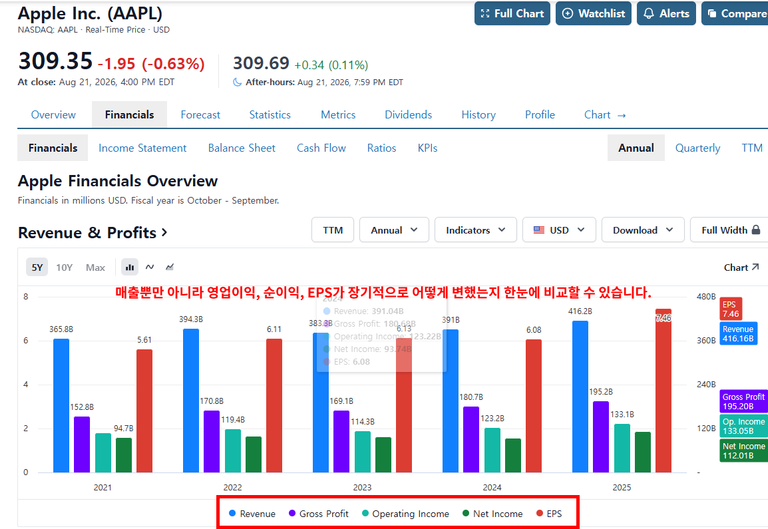Click the Revenue 416.16B axis label
768x529 pixels.
point(738,334)
